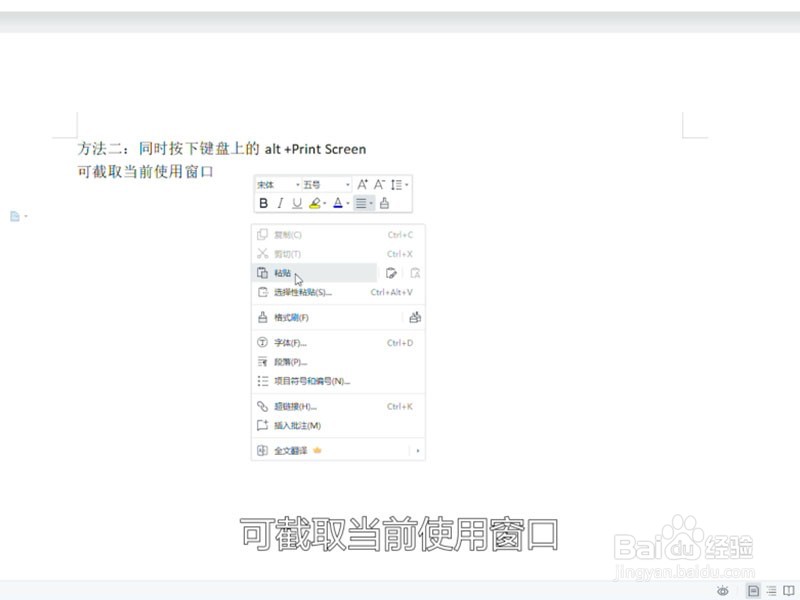Open the font name dropdown
The image size is (800, 600).
point(298,184)
